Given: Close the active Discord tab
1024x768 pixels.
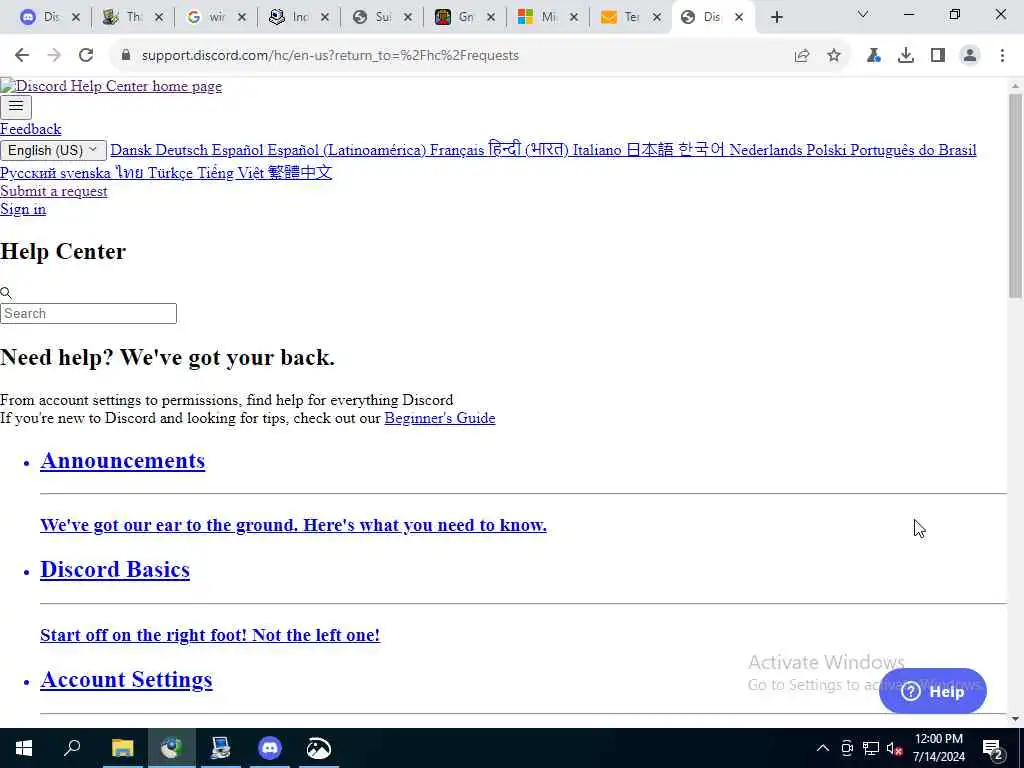Looking at the screenshot, I should [x=739, y=17].
